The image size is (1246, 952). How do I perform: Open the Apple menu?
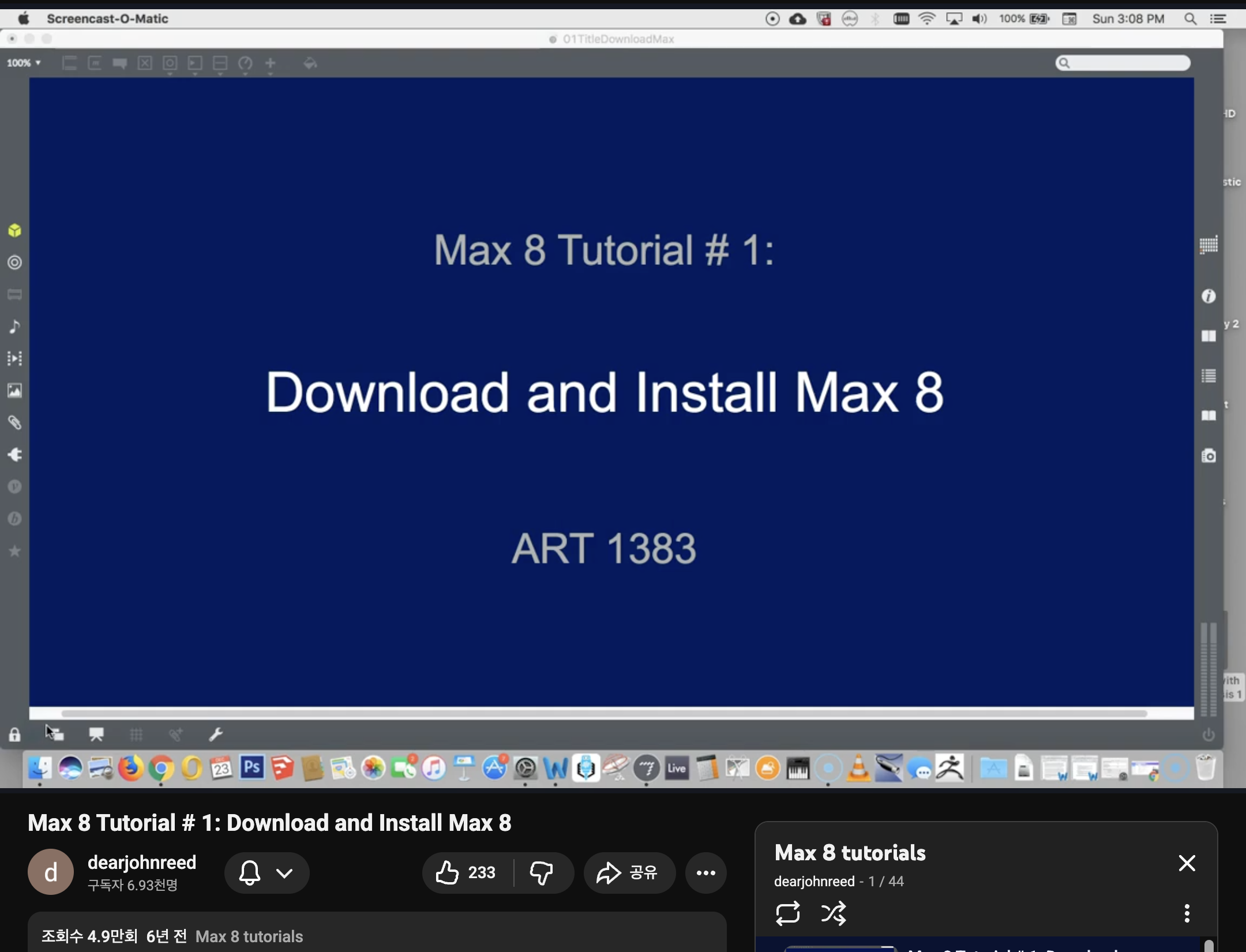pos(23,18)
